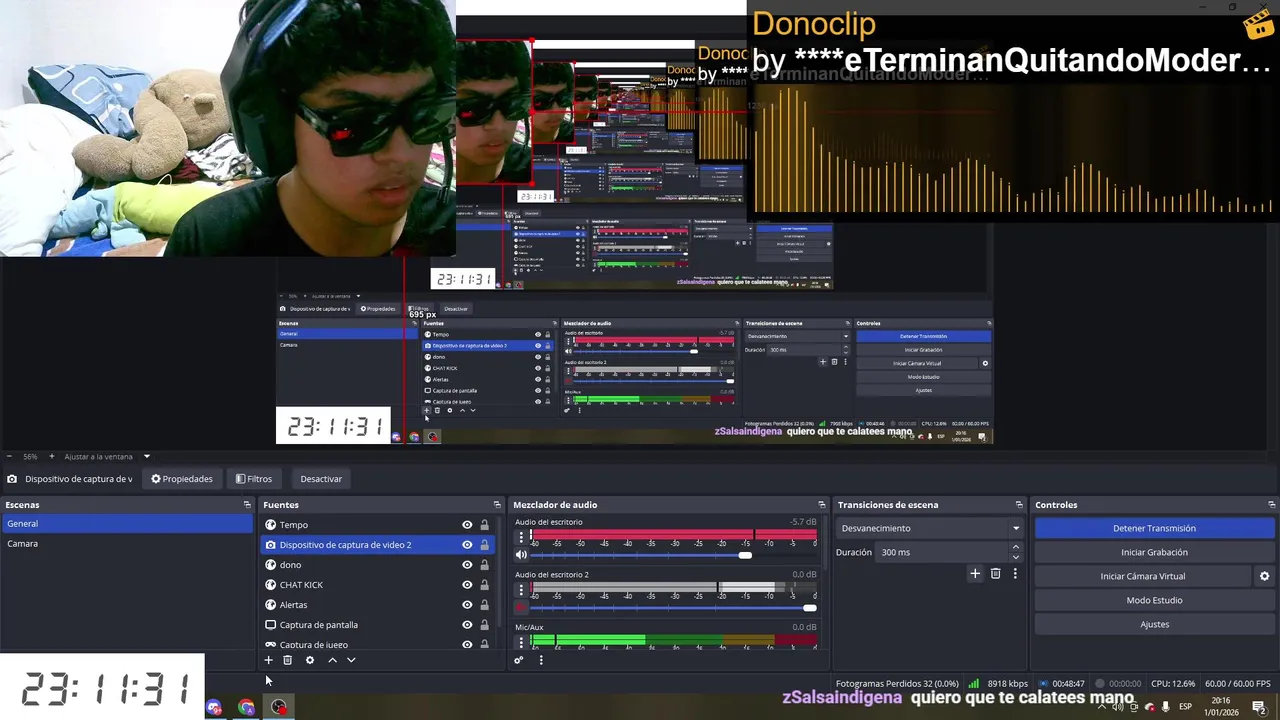Toggle the lock on the Alertas source
Viewport: 1280px width, 720px height.
click(x=485, y=605)
